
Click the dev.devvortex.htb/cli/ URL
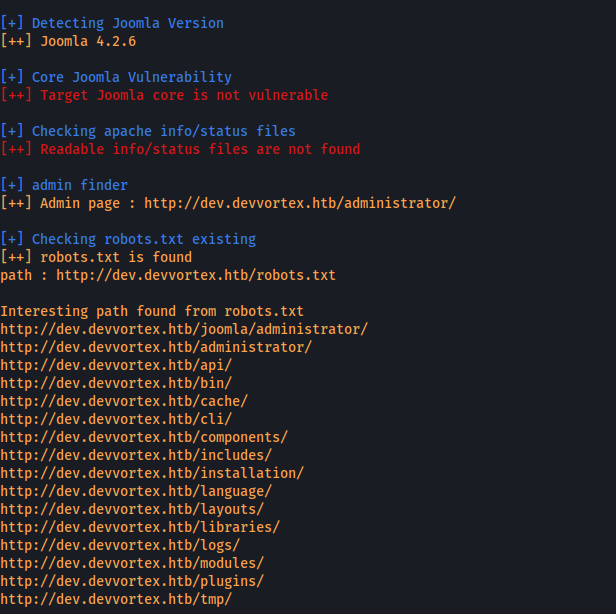pyautogui.click(x=116, y=419)
